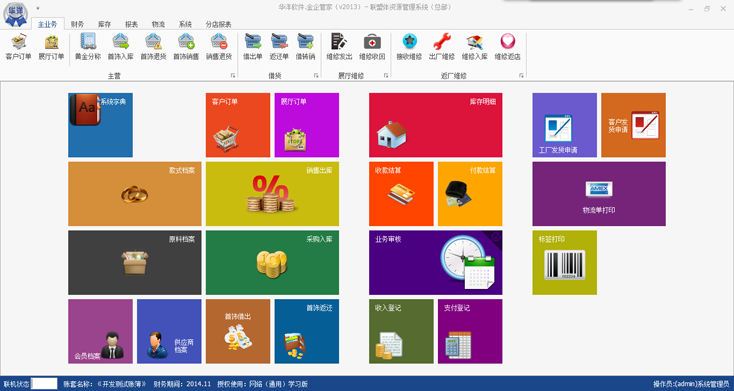
Task: Expand the 展厅维修 group dialog launcher
Action: [x=386, y=75]
